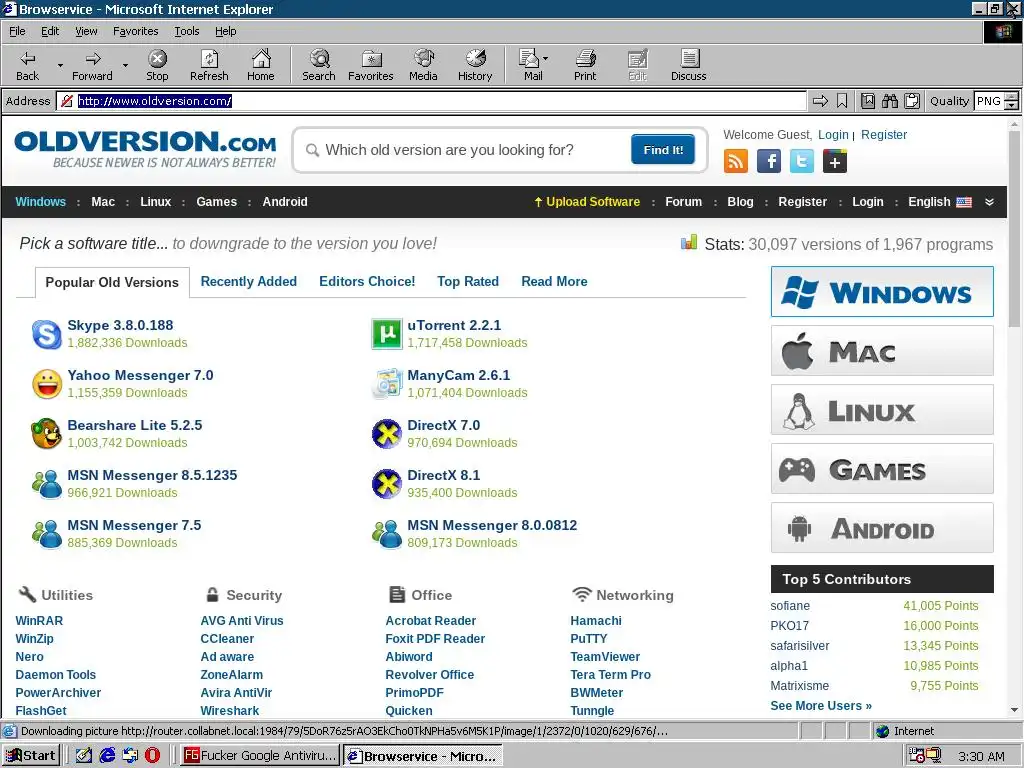Open the RSS feed icon
The height and width of the screenshot is (768, 1024).
[736, 161]
